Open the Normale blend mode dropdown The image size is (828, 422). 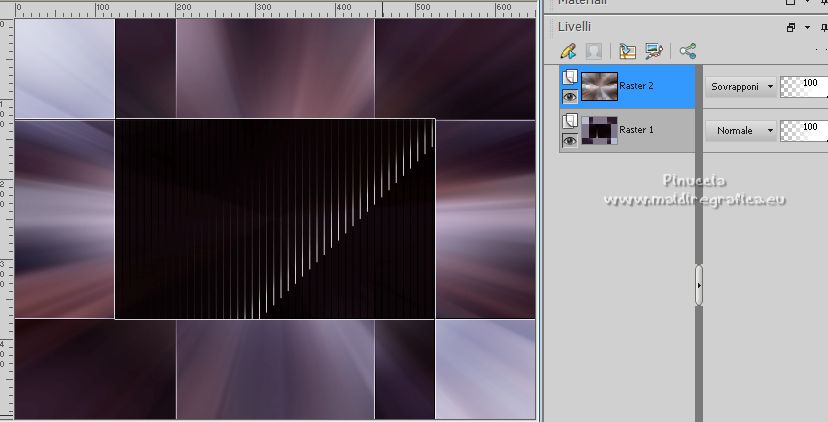tap(741, 130)
